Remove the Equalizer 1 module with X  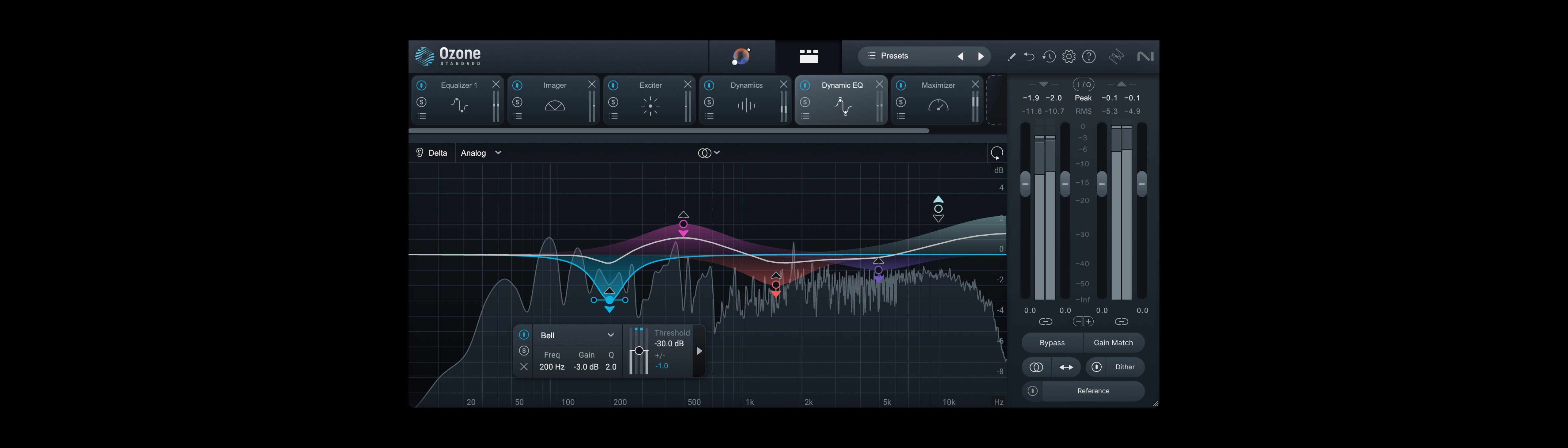coord(496,85)
